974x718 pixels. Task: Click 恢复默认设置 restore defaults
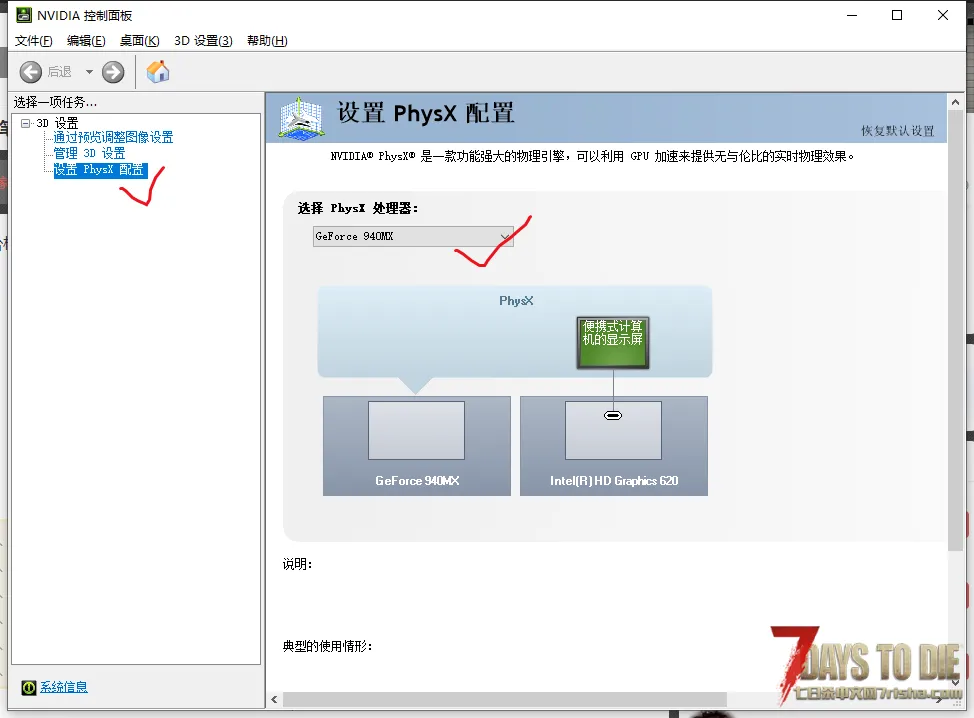coord(897,131)
